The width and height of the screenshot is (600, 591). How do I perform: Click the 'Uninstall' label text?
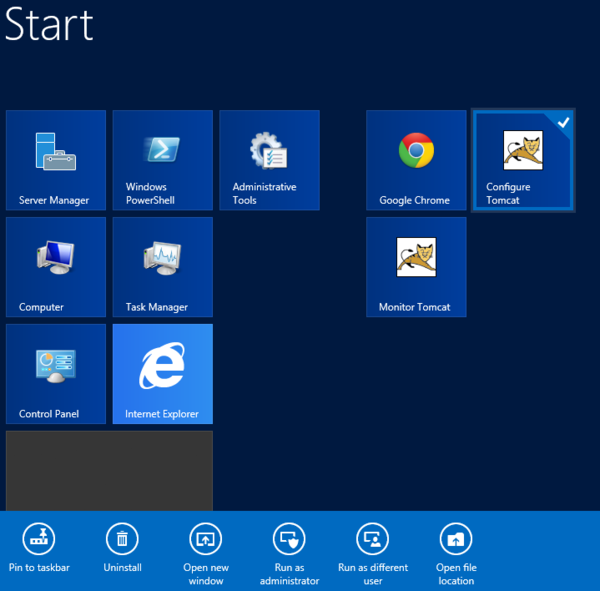(x=122, y=567)
